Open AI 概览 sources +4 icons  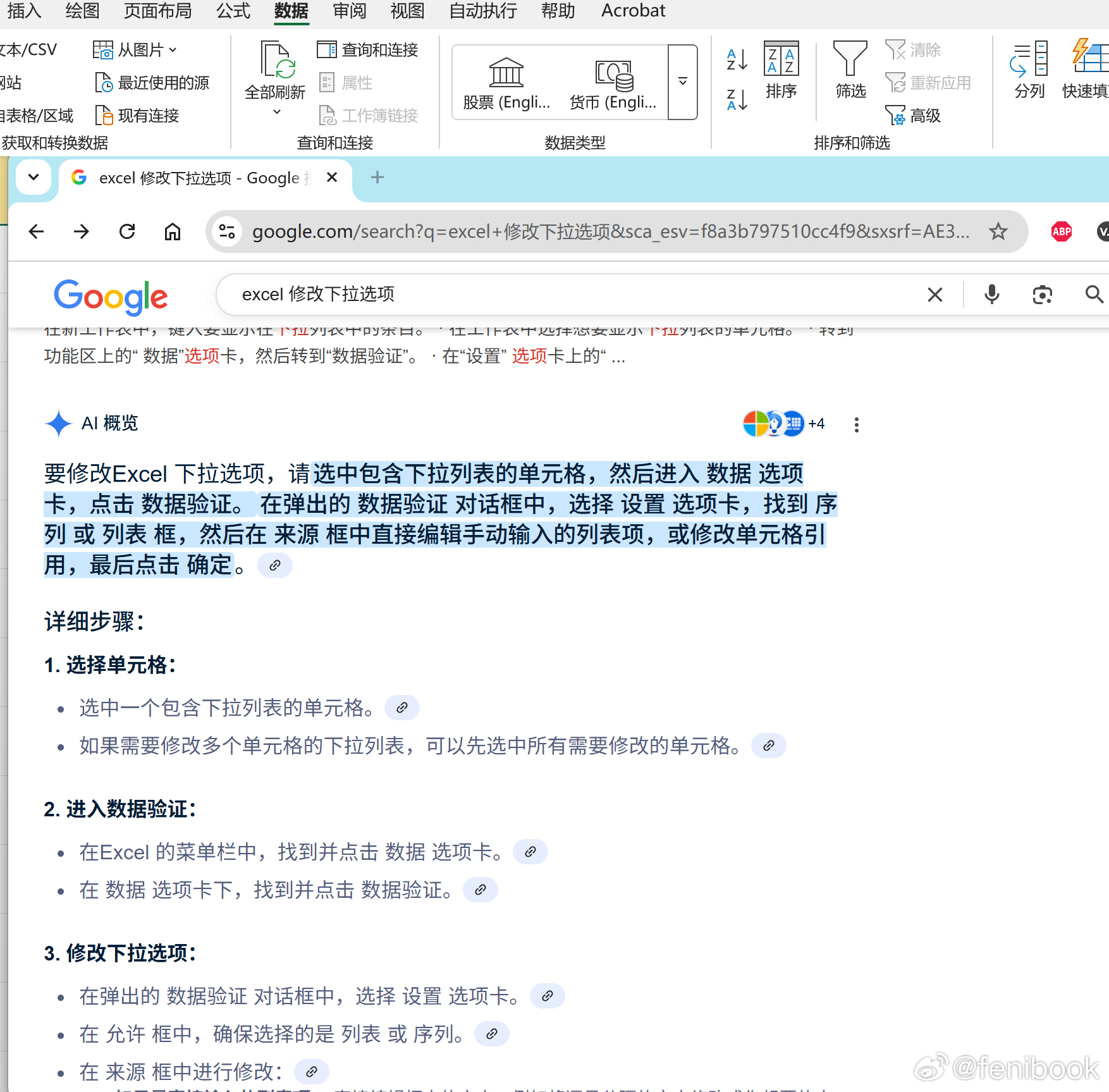[784, 424]
